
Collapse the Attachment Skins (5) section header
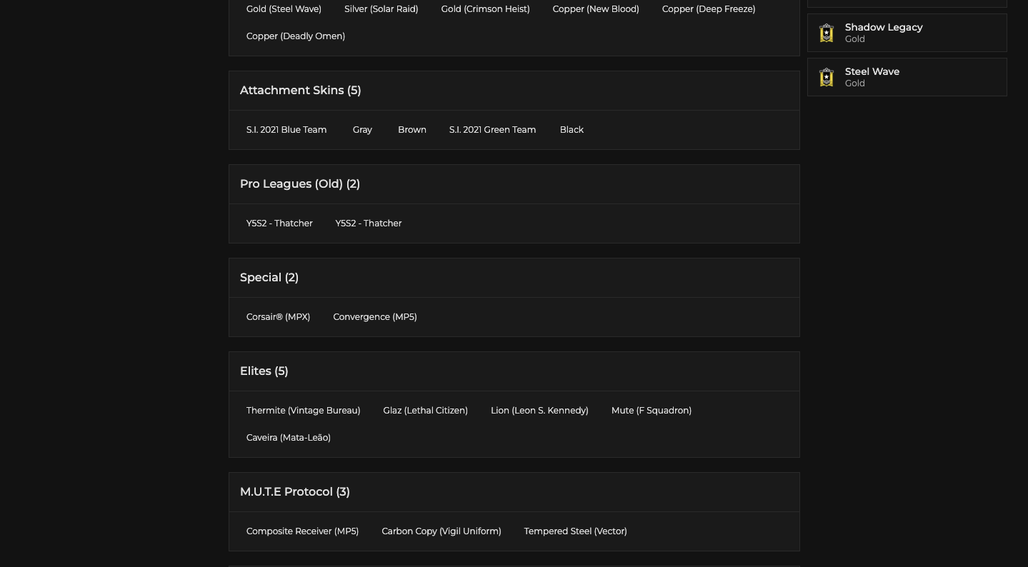pos(514,90)
